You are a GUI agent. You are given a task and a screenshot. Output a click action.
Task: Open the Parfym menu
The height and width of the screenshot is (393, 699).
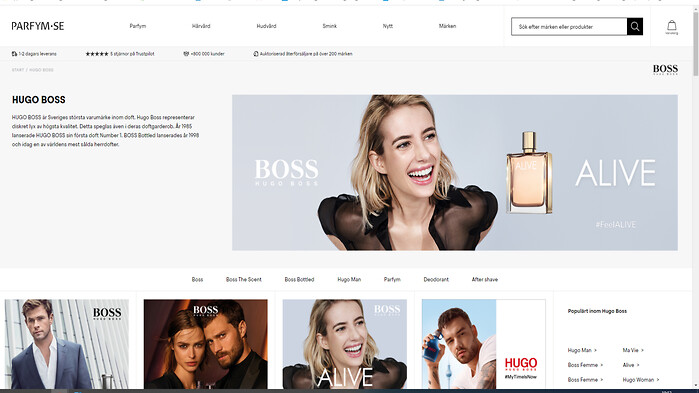138,26
